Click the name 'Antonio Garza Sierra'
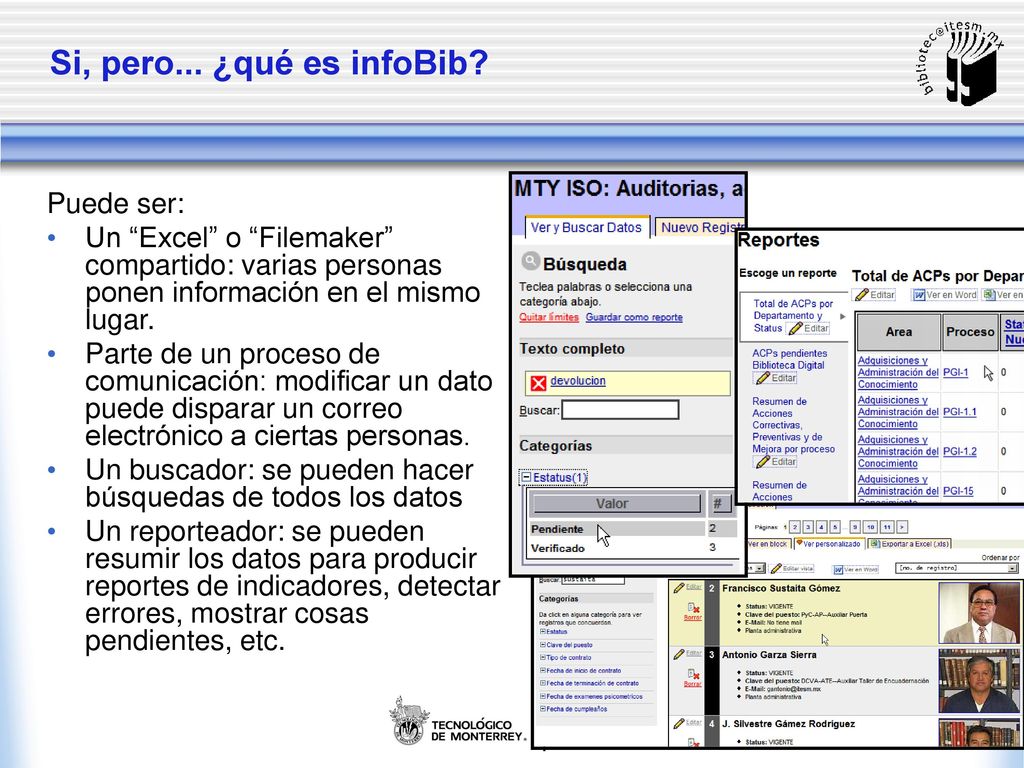Image resolution: width=1024 pixels, height=768 pixels. coord(769,654)
